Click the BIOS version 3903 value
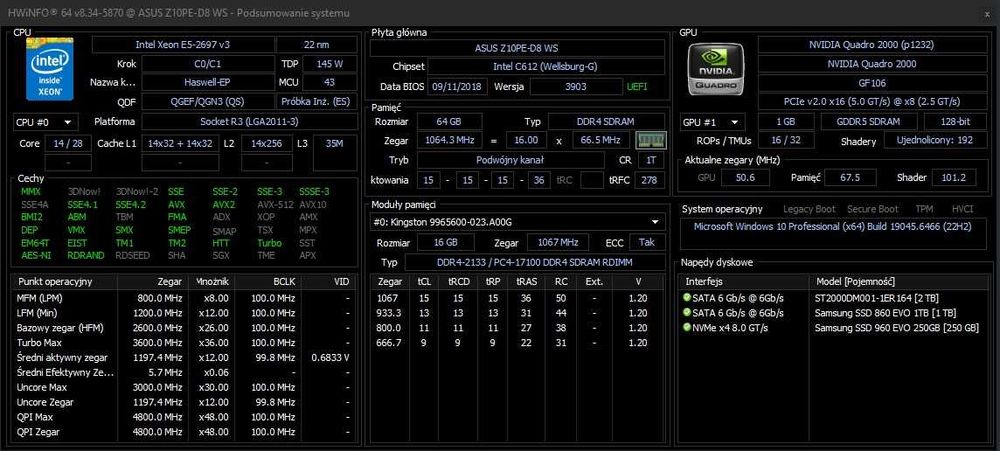 (x=575, y=86)
